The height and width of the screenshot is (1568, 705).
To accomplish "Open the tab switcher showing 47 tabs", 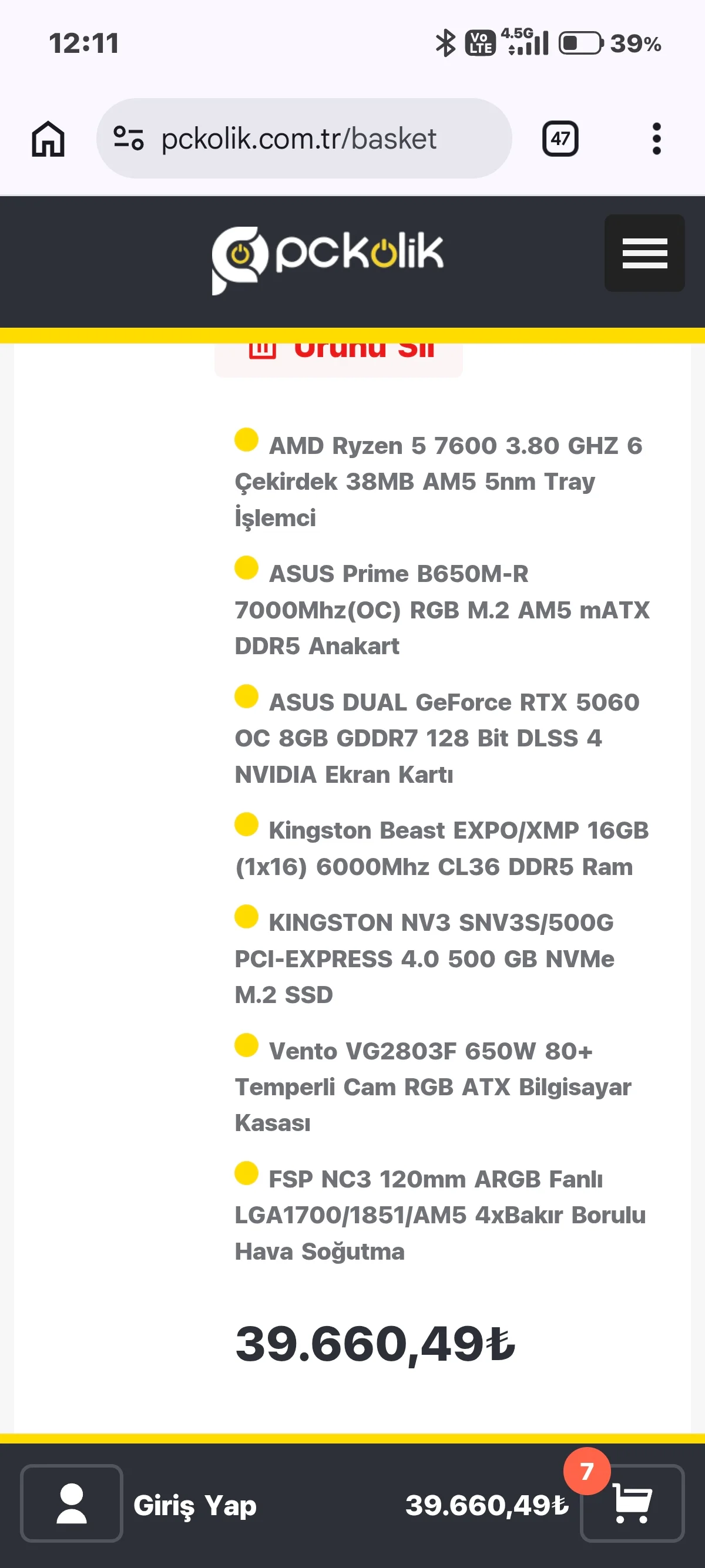I will point(560,139).
